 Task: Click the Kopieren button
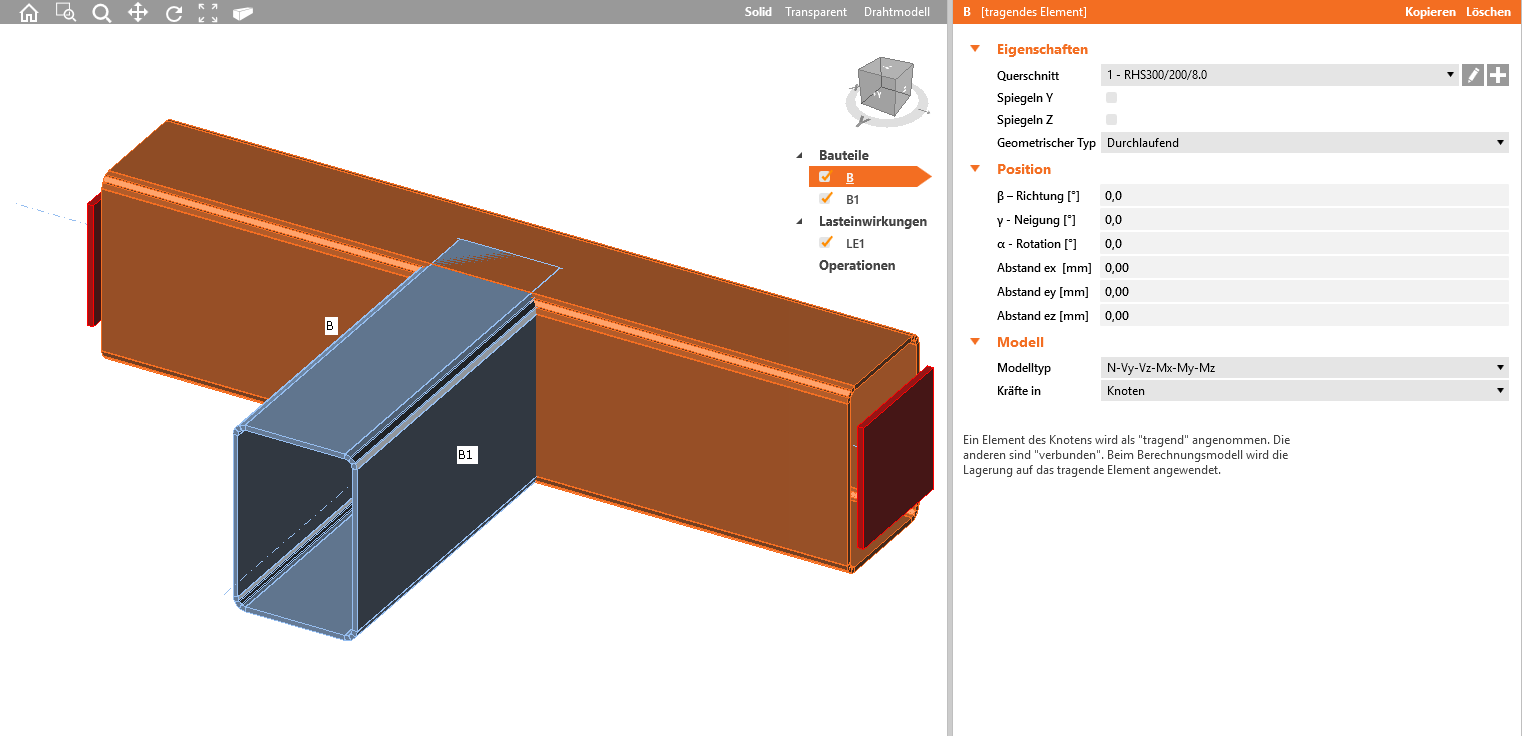1430,12
